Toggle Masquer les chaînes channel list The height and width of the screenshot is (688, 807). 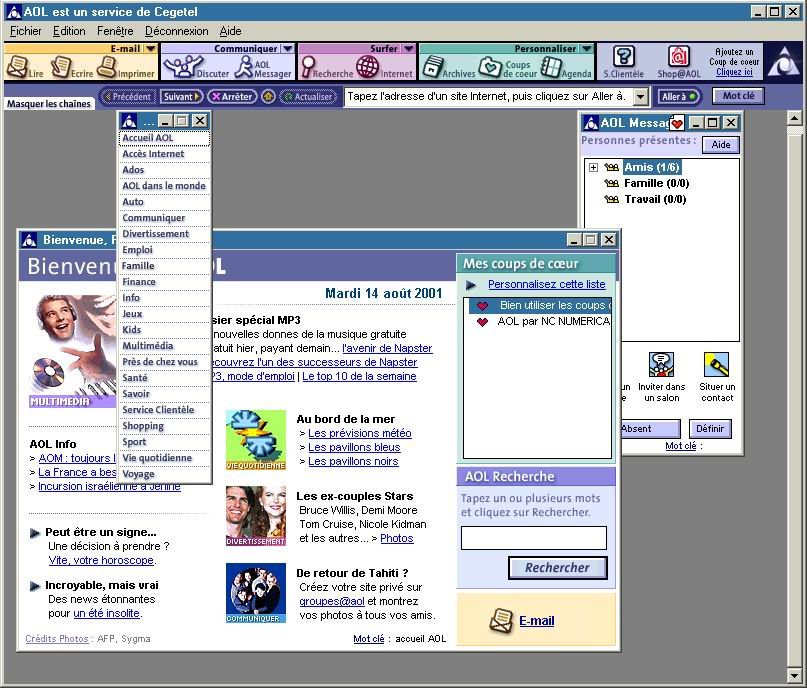(x=47, y=104)
